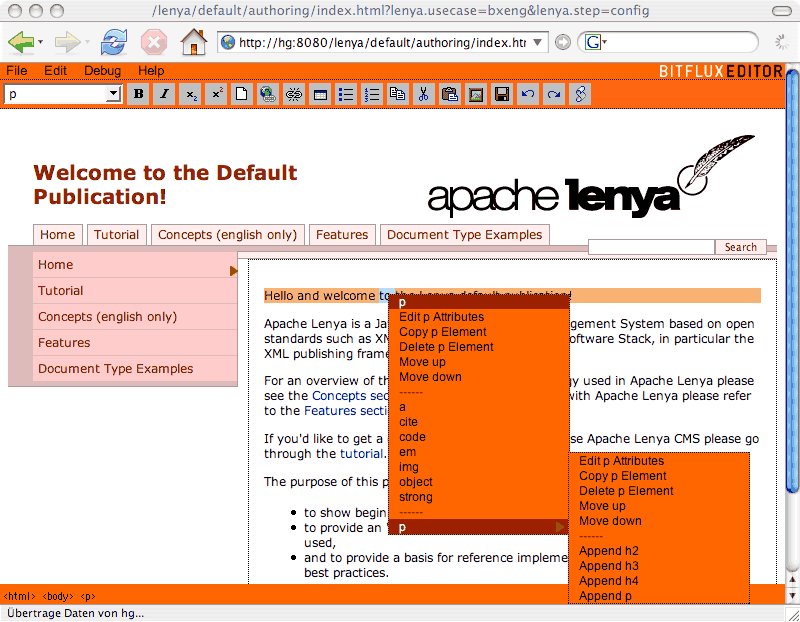
Task: Open the Features navigation tab
Action: click(x=342, y=235)
